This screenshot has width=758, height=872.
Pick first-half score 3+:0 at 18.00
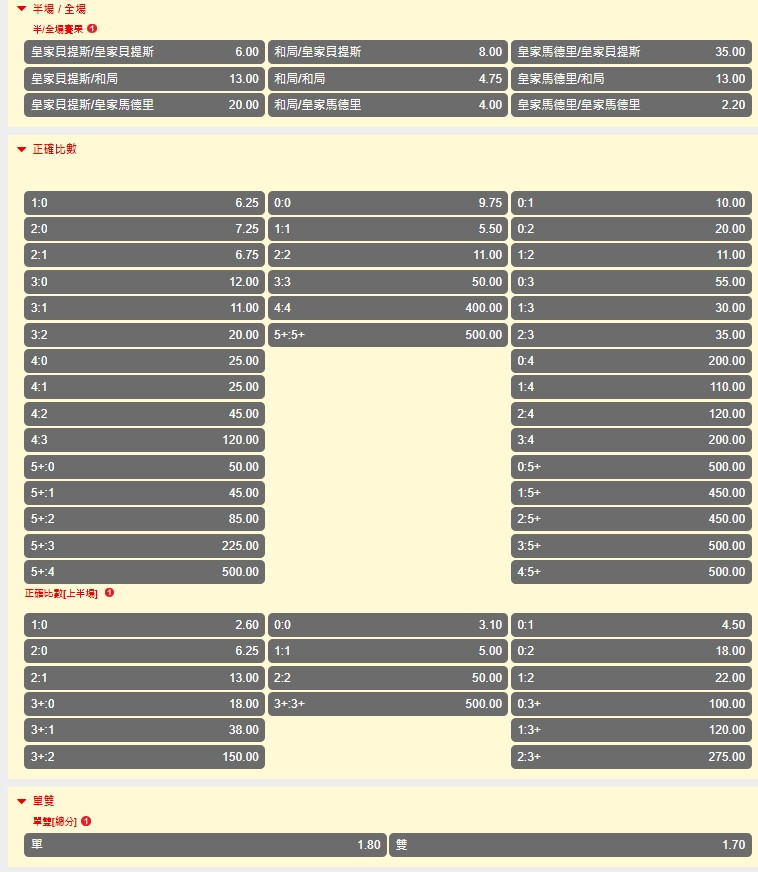(144, 703)
